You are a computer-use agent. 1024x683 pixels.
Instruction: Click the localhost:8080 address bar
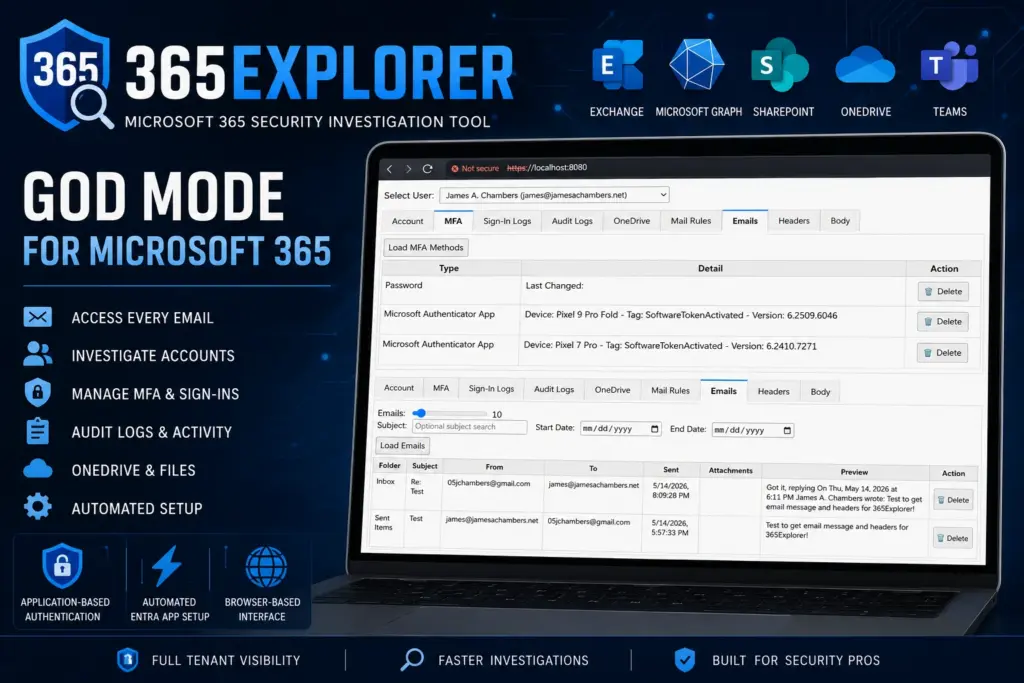[547, 168]
